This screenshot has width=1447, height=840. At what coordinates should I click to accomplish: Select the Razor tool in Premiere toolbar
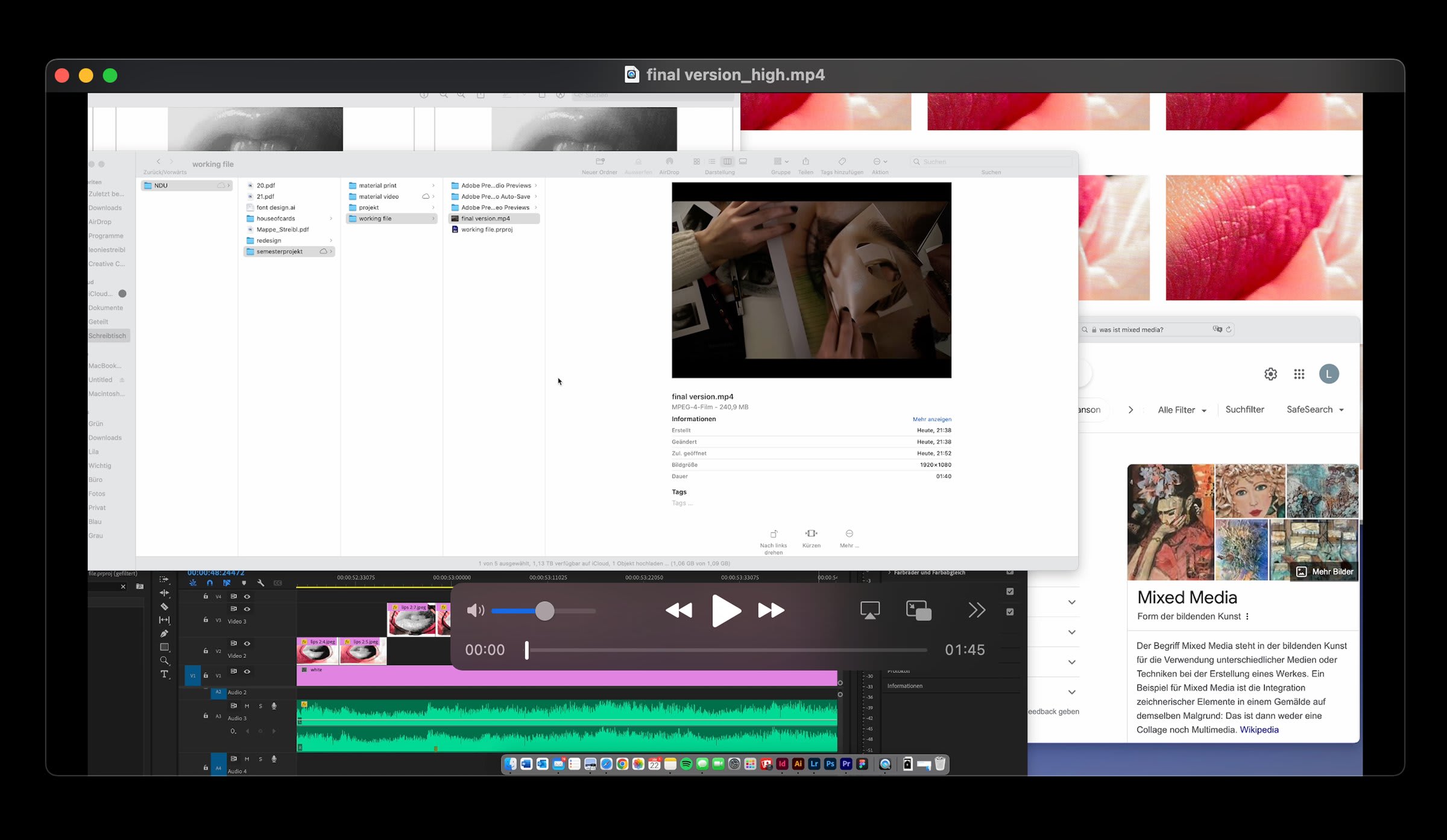tap(164, 607)
